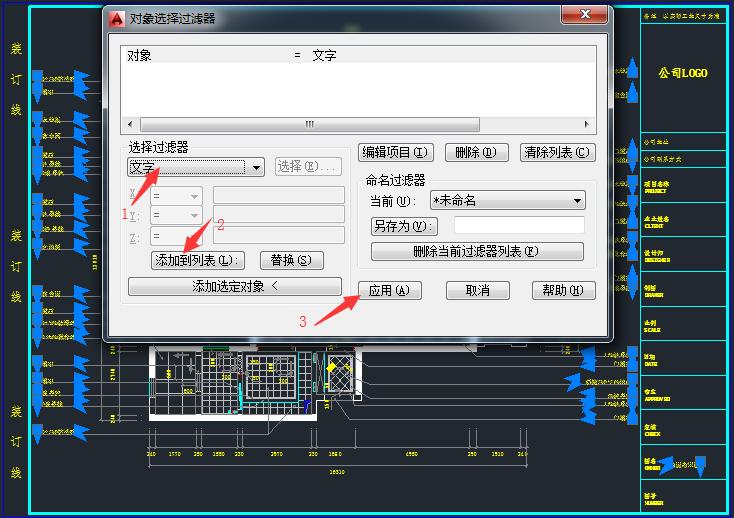Click the list scrollbar left arrow
The image size is (734, 518).
(x=130, y=124)
